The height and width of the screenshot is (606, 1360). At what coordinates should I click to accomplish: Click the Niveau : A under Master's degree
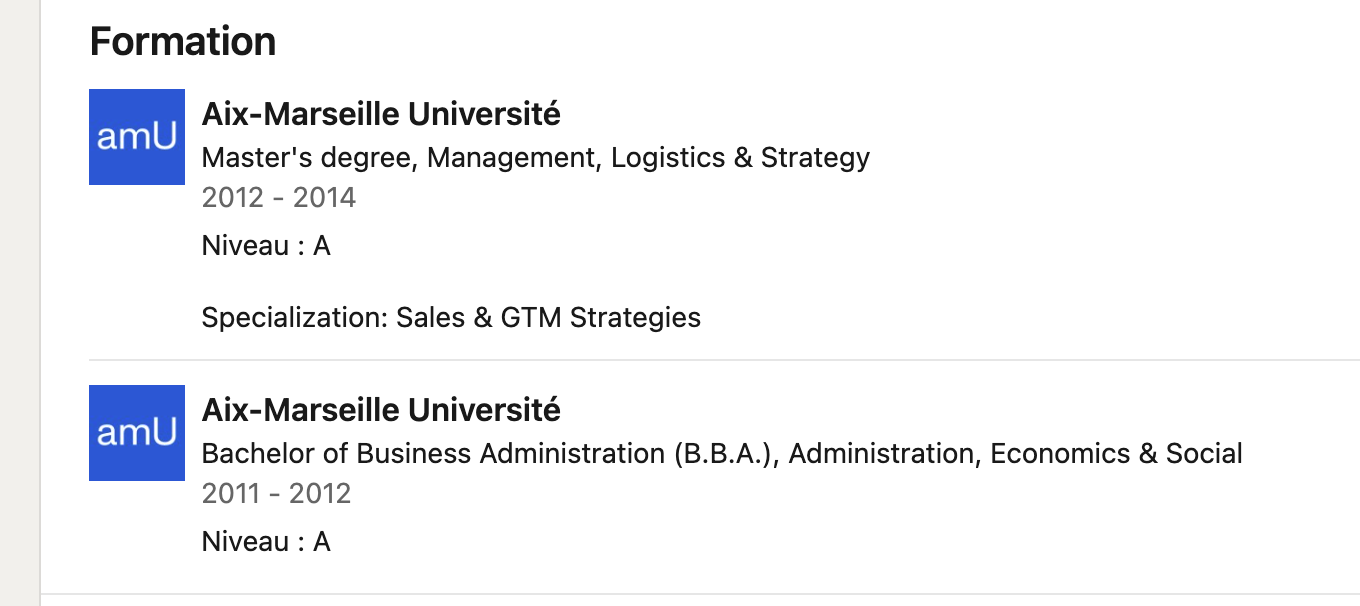(266, 246)
